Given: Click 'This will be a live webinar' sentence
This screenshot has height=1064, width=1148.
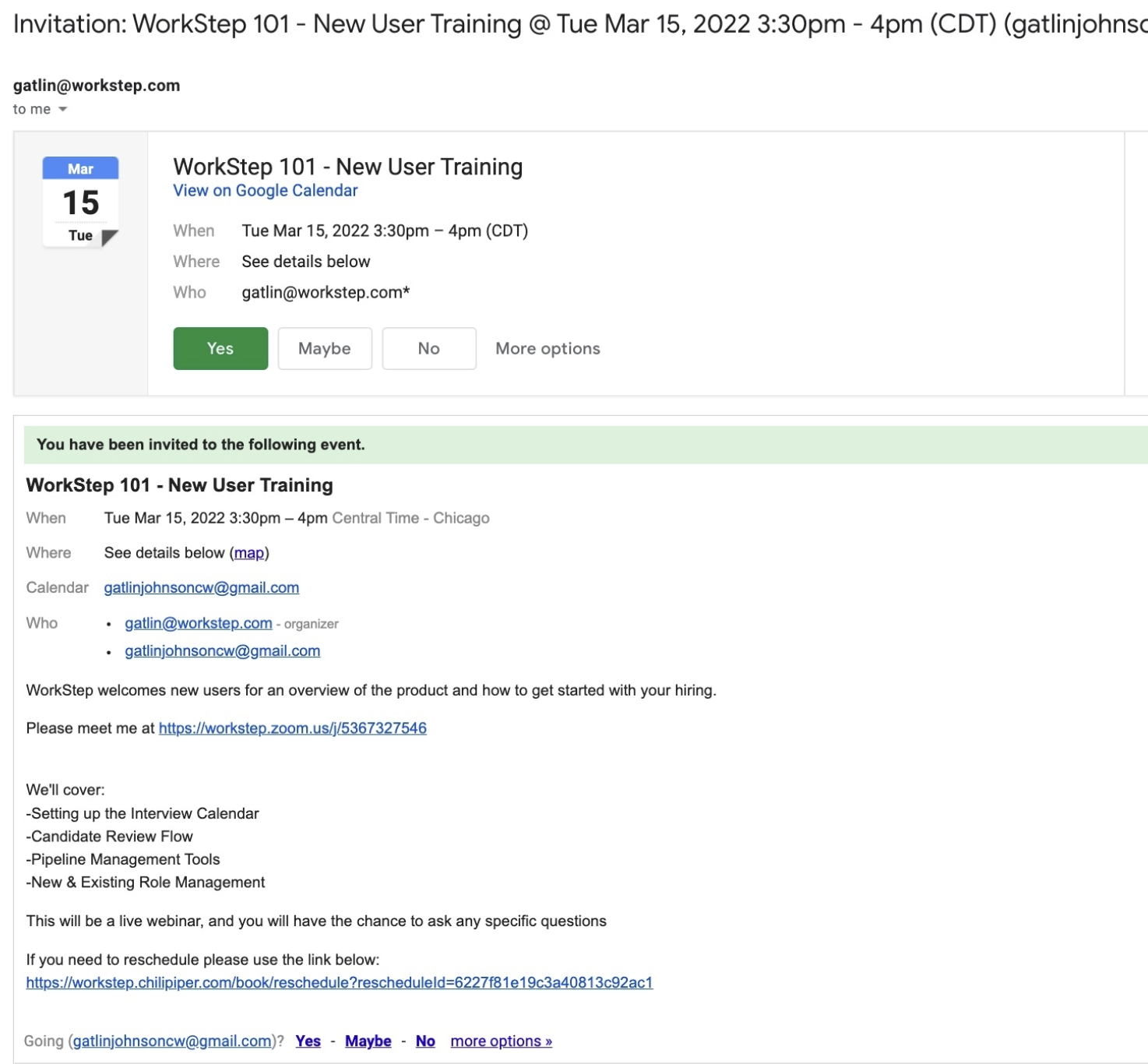Looking at the screenshot, I should (x=316, y=921).
